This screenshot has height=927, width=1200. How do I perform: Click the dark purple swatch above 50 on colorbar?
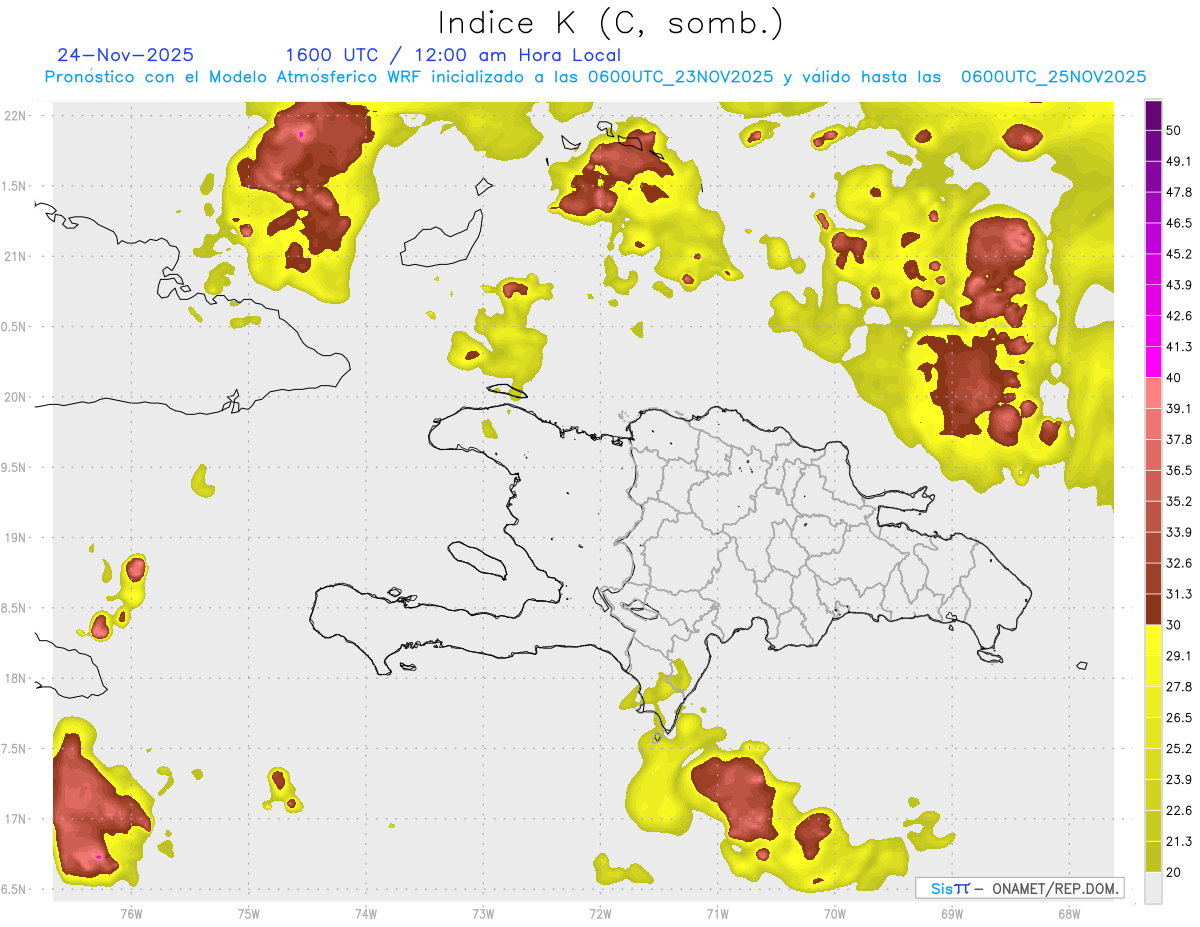pos(1153,117)
